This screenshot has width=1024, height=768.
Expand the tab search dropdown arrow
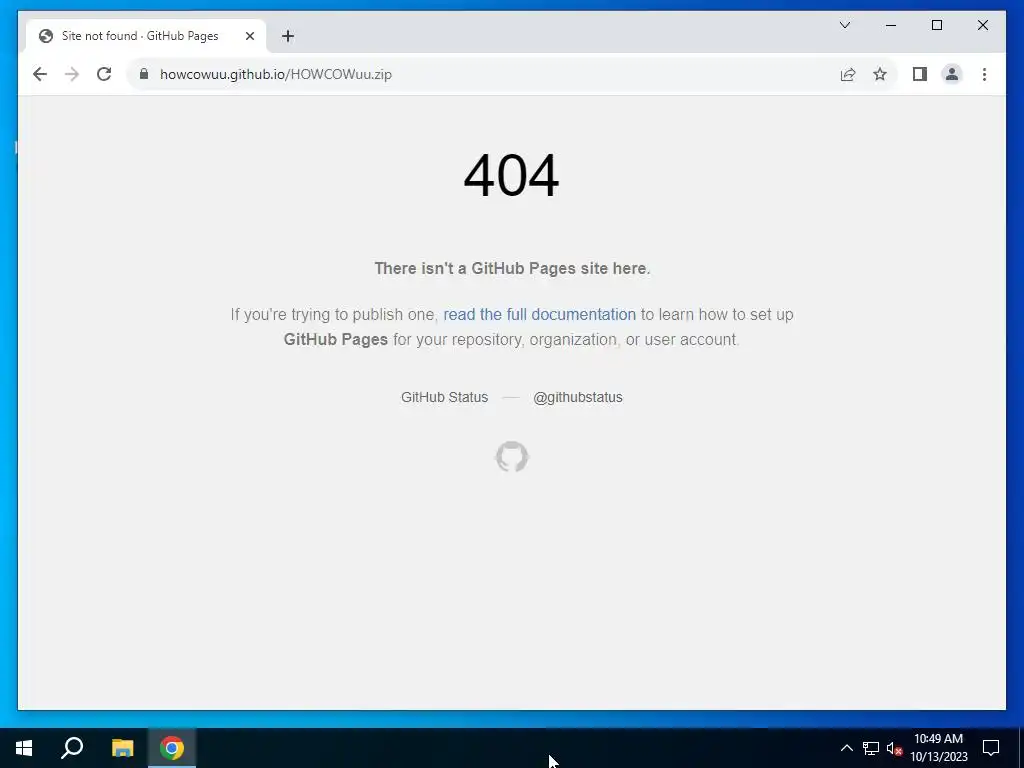(x=844, y=25)
